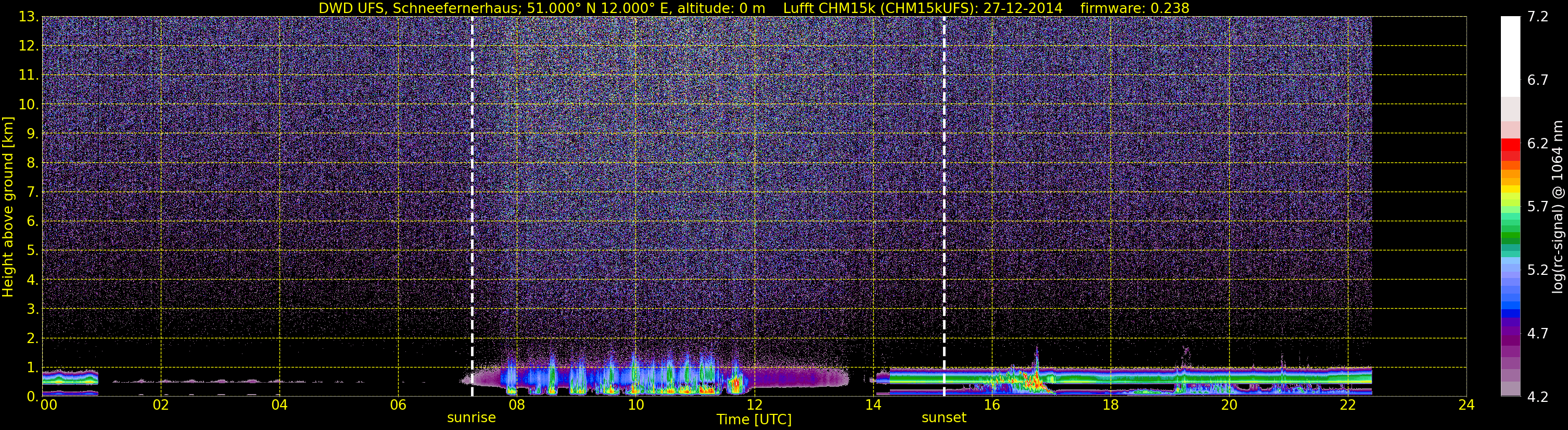The width and height of the screenshot is (1568, 430).
Task: Click the "04" tick on the time axis
Action: (279, 405)
